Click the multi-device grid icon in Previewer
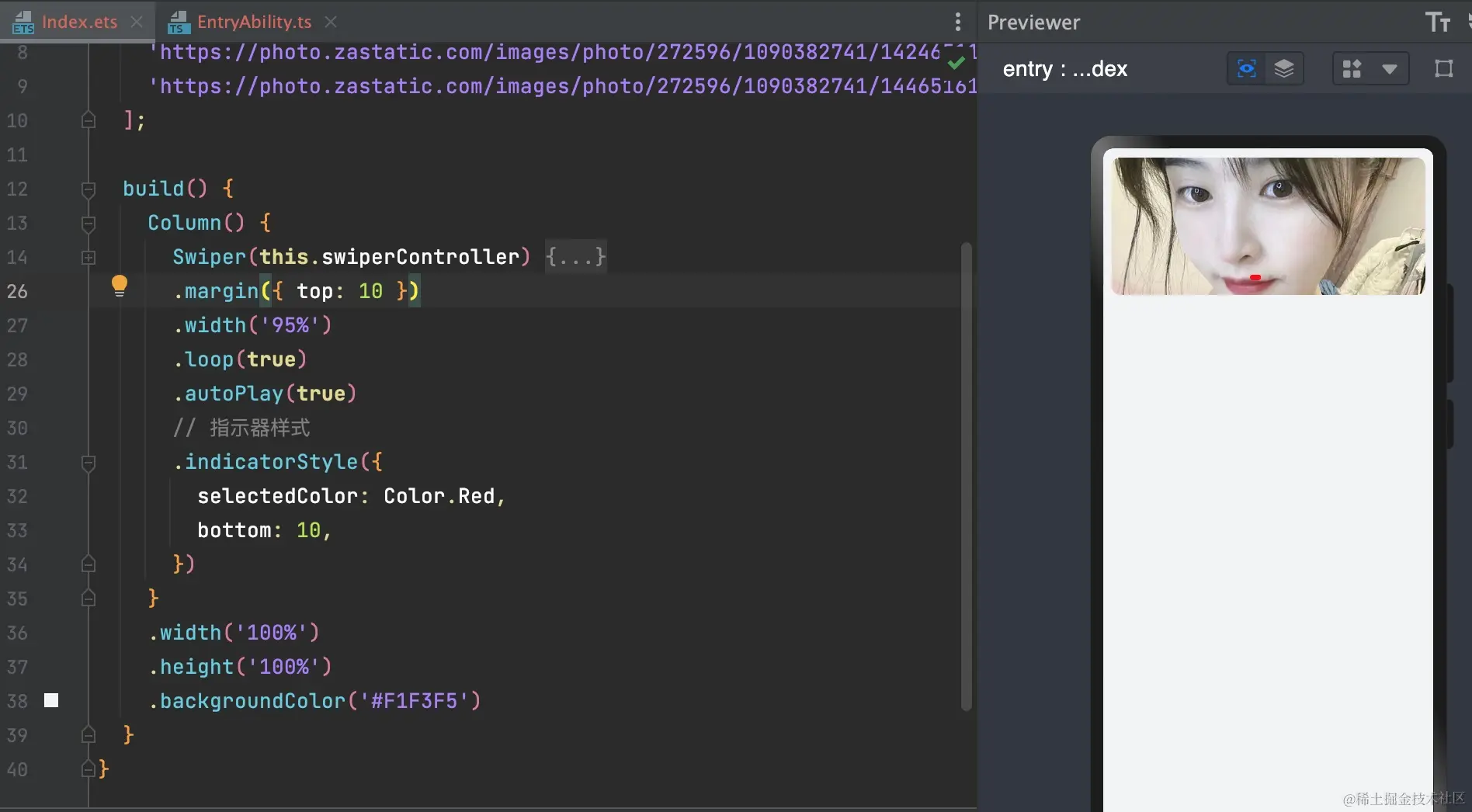The height and width of the screenshot is (812, 1472). click(1352, 68)
